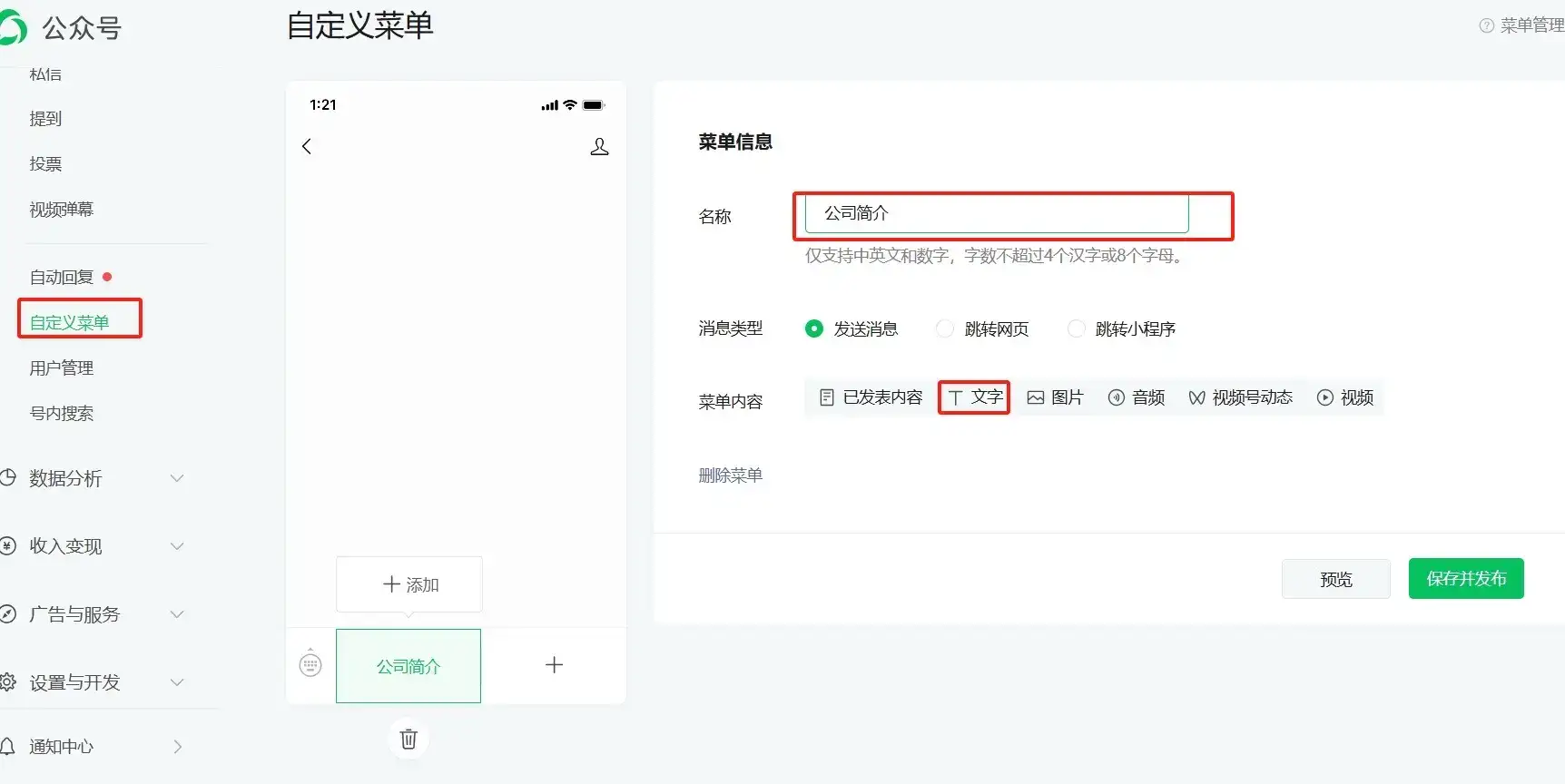Open 私信 in the sidebar
Image resolution: width=1565 pixels, height=784 pixels.
(45, 74)
